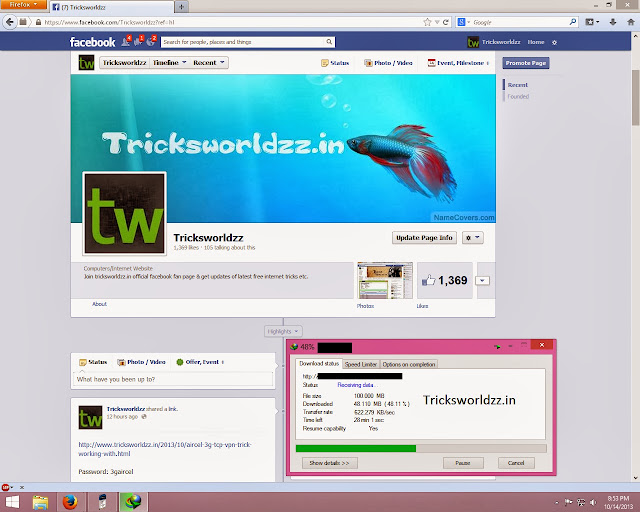Image resolution: width=640 pixels, height=512 pixels.
Task: Open File Explorer from taskbar
Action: [x=40, y=502]
